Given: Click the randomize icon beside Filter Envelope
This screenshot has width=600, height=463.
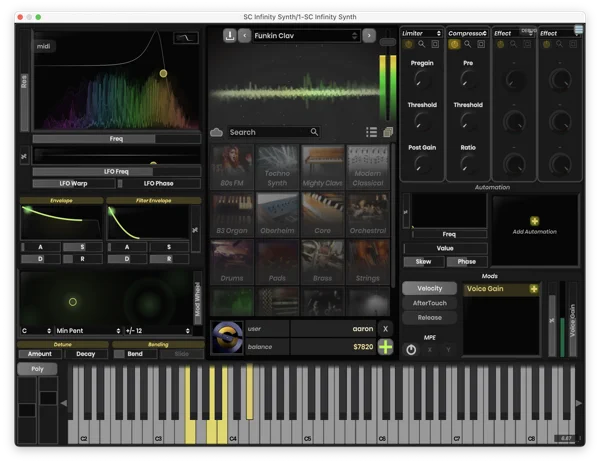Looking at the screenshot, I should 196,230.
